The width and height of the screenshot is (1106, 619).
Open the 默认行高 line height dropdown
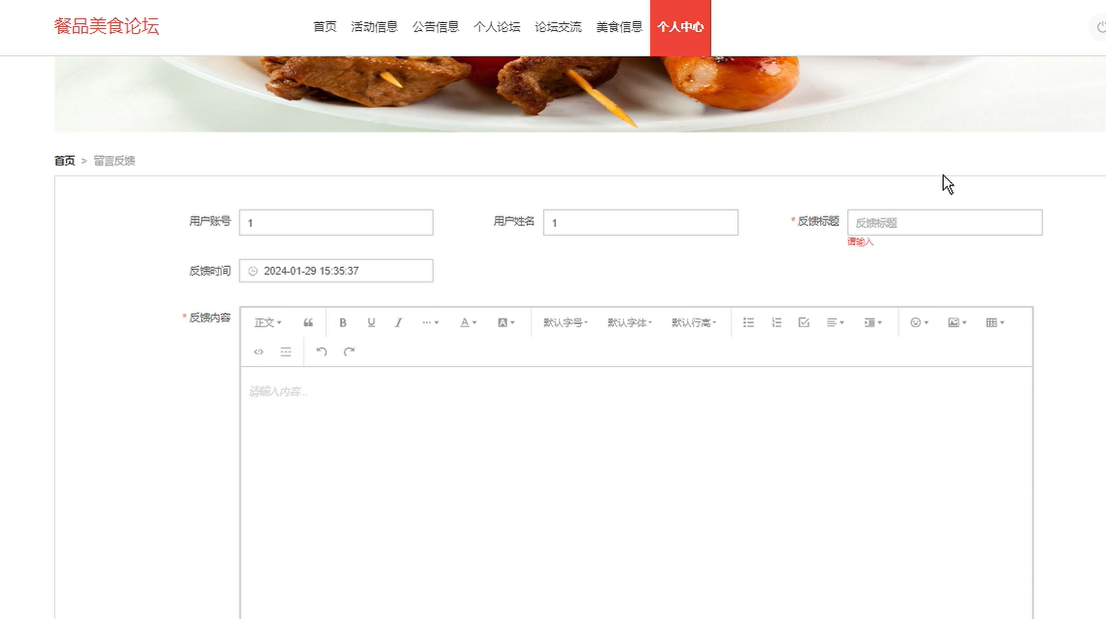coord(693,322)
